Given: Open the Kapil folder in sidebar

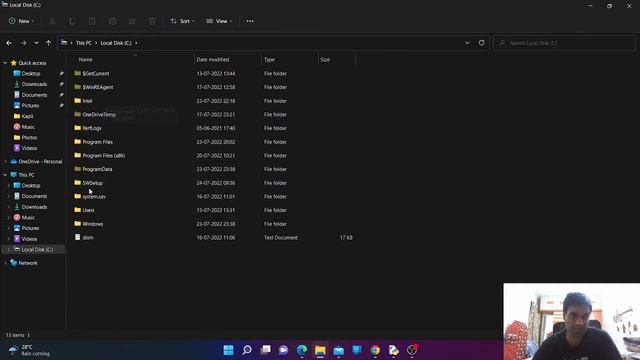Looking at the screenshot, I should pyautogui.click(x=27, y=116).
